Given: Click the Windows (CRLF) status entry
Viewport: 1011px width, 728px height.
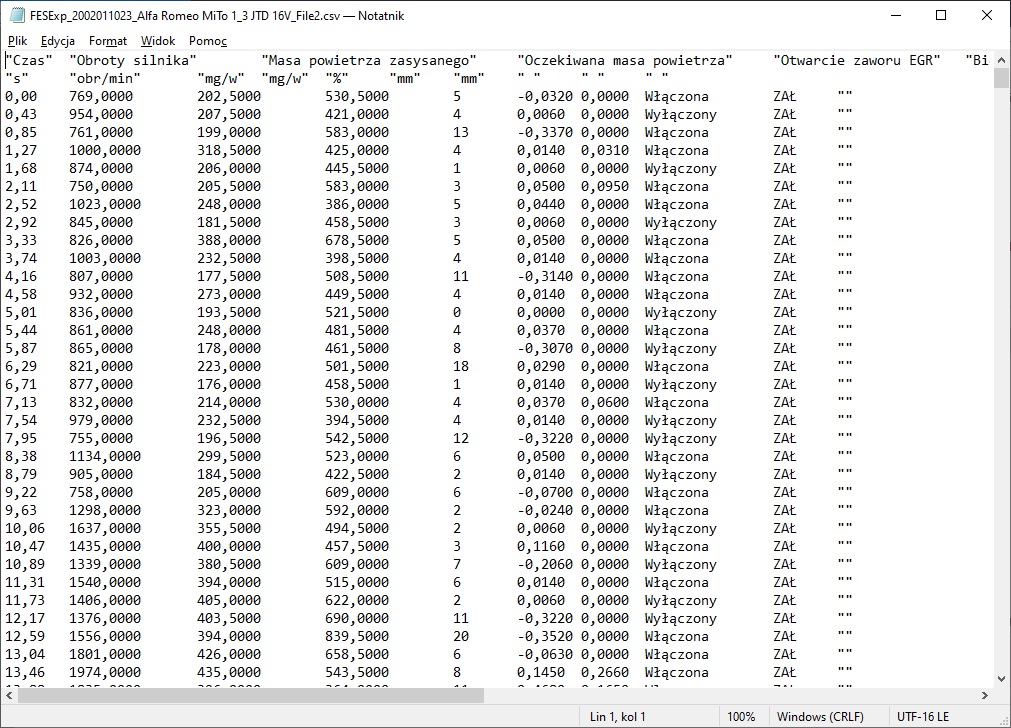Looking at the screenshot, I should click(820, 716).
